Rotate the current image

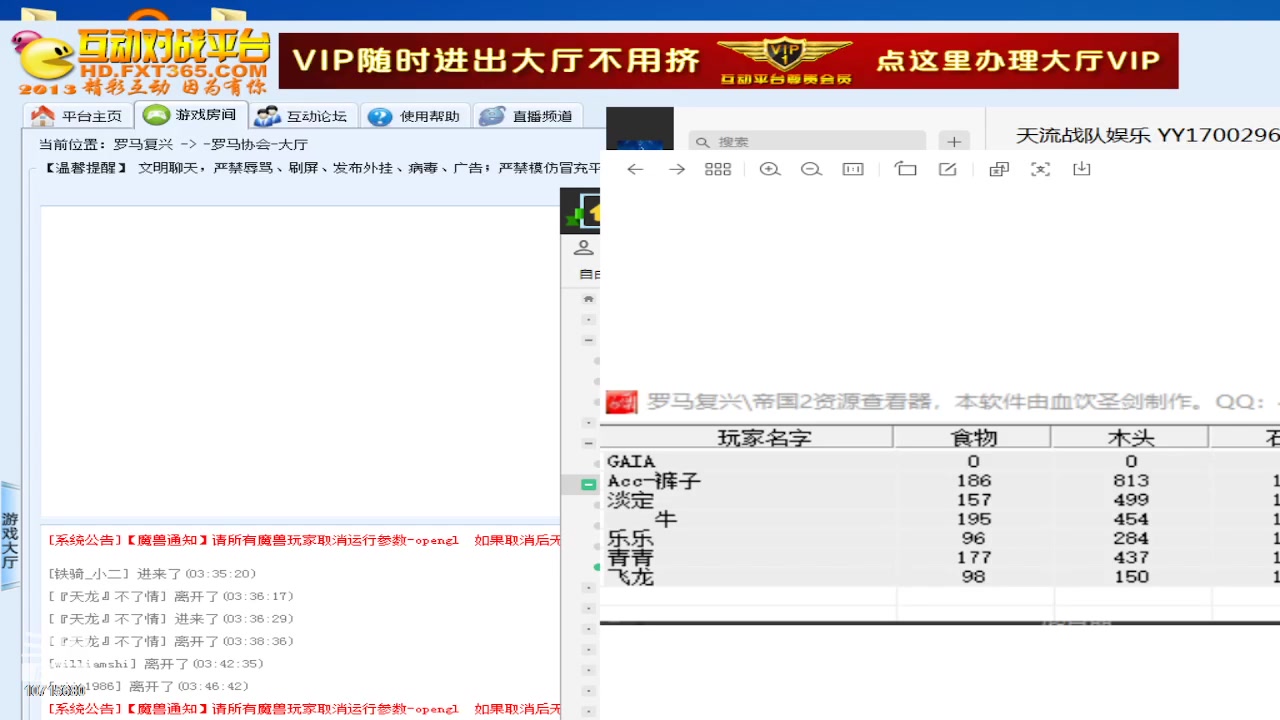pos(906,169)
